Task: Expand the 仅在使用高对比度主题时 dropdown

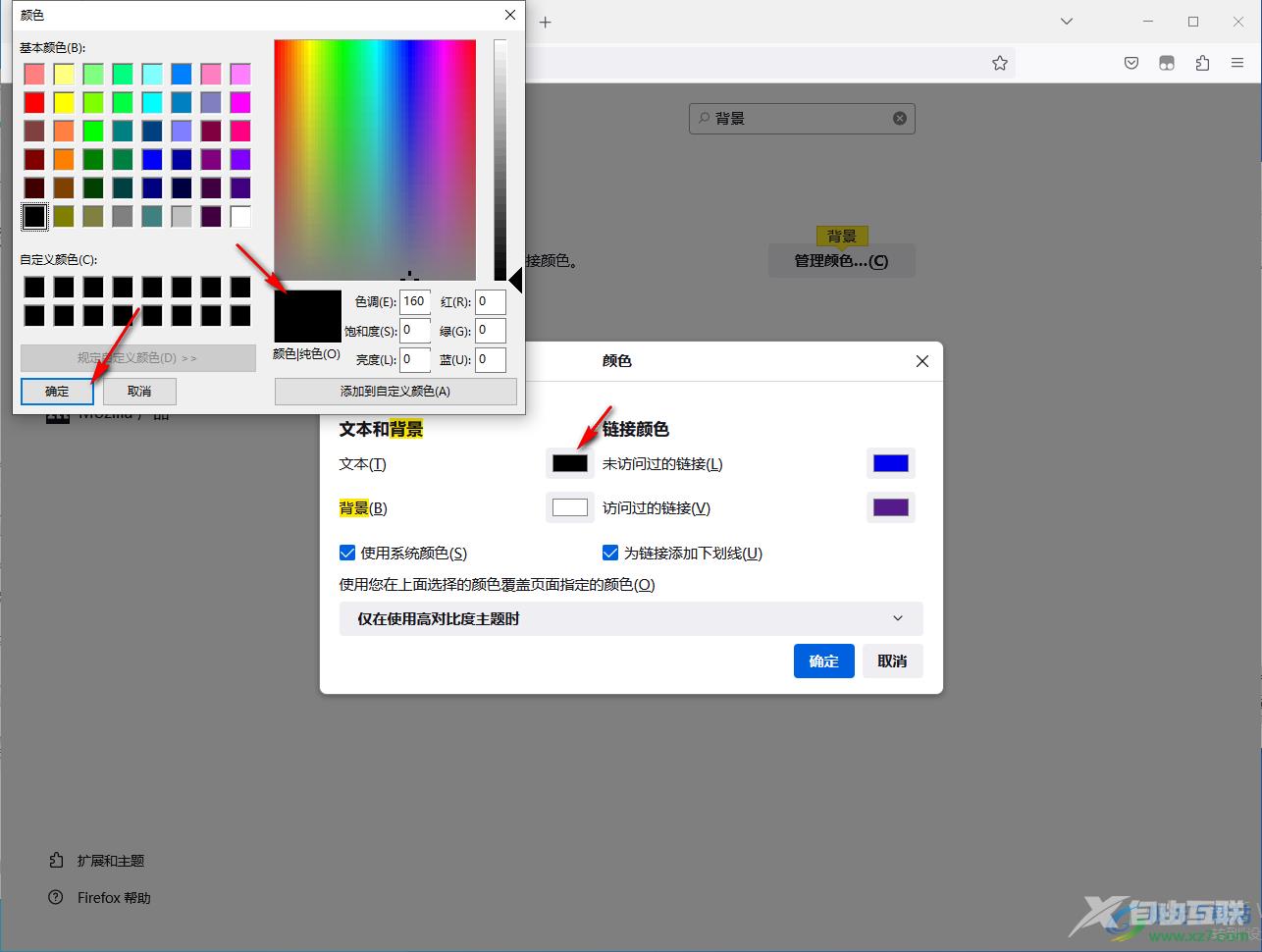Action: tap(631, 618)
